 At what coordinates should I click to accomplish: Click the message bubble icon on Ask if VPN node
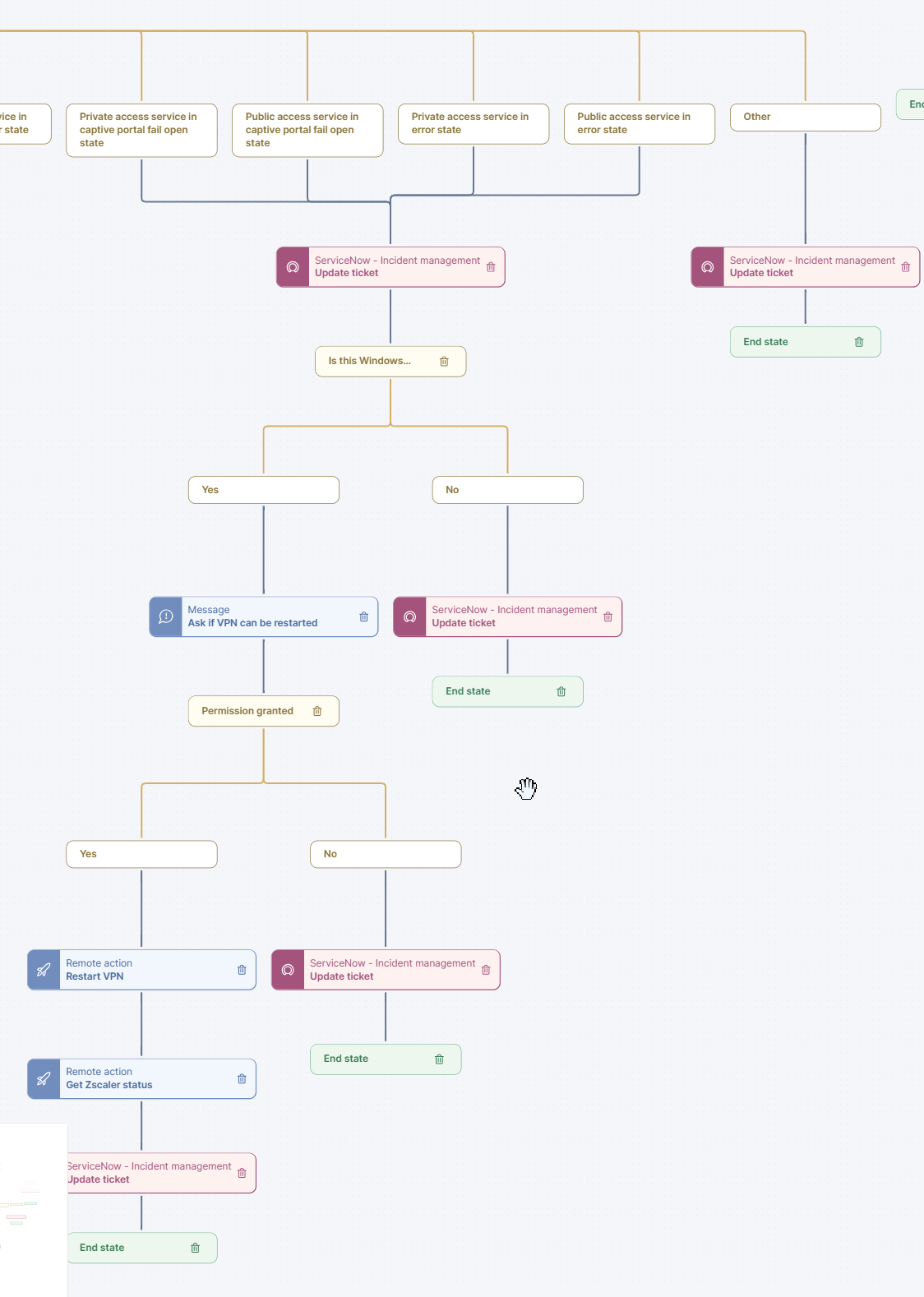click(166, 616)
